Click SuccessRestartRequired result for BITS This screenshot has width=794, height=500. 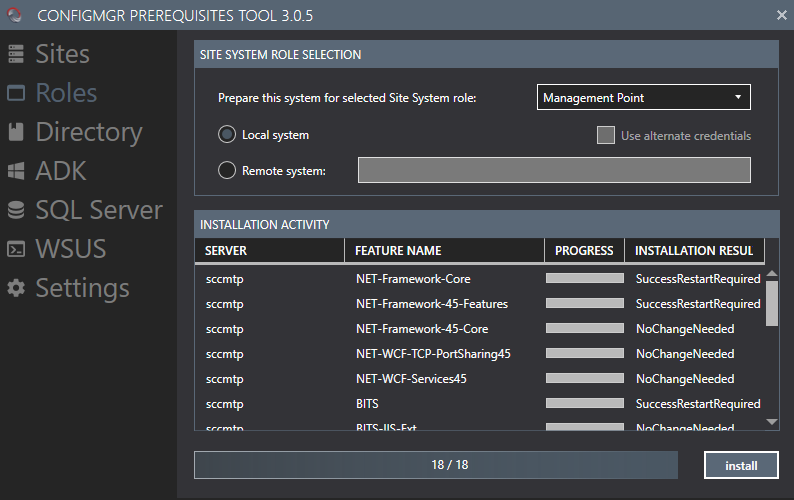click(698, 404)
